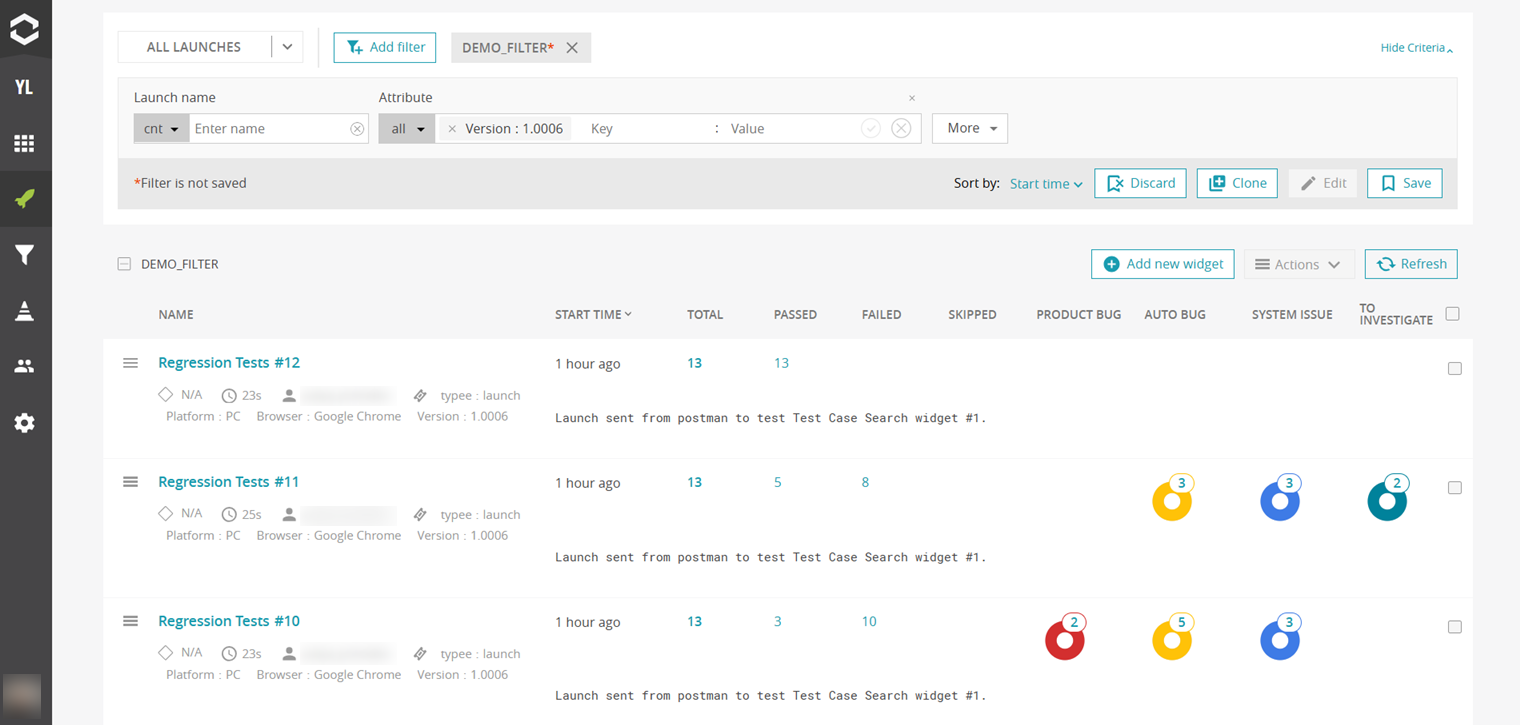Click the Add filter button
The height and width of the screenshot is (725, 1520).
[385, 47]
